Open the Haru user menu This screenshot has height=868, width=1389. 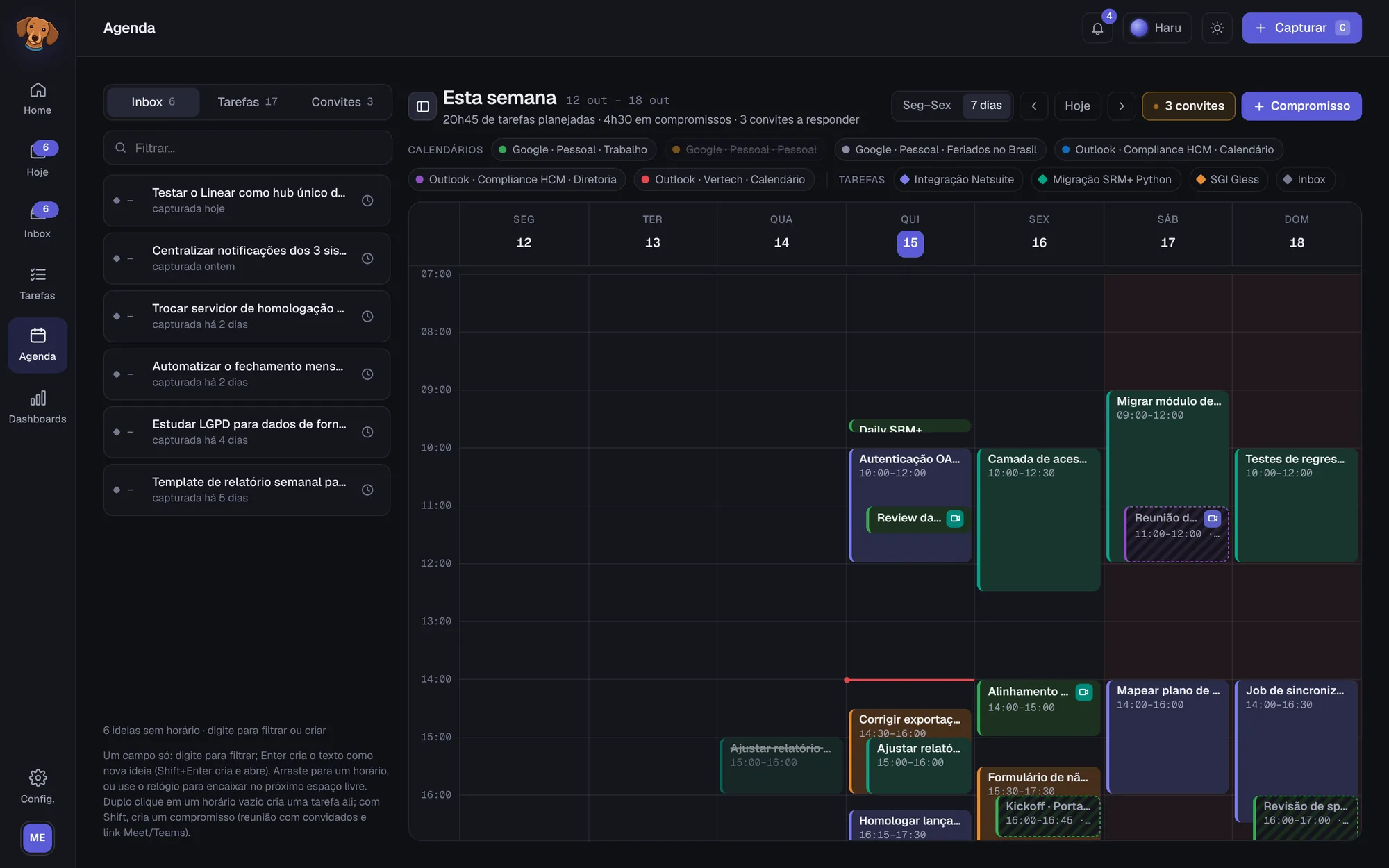1156,28
